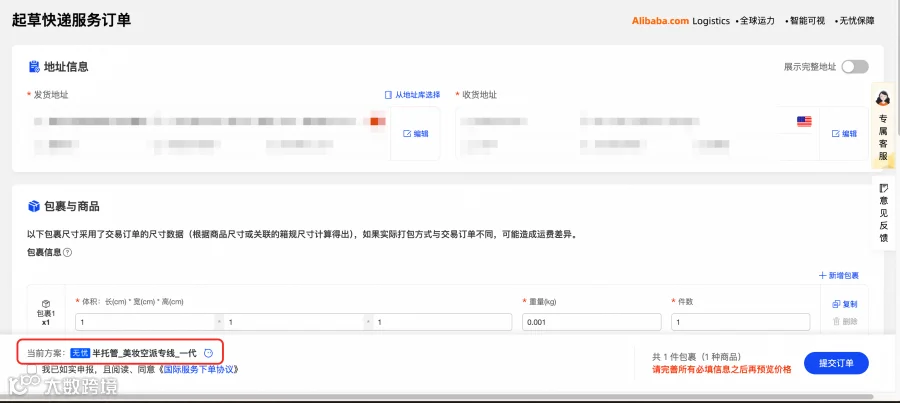
Task: Edit the receiving address
Action: [844, 134]
